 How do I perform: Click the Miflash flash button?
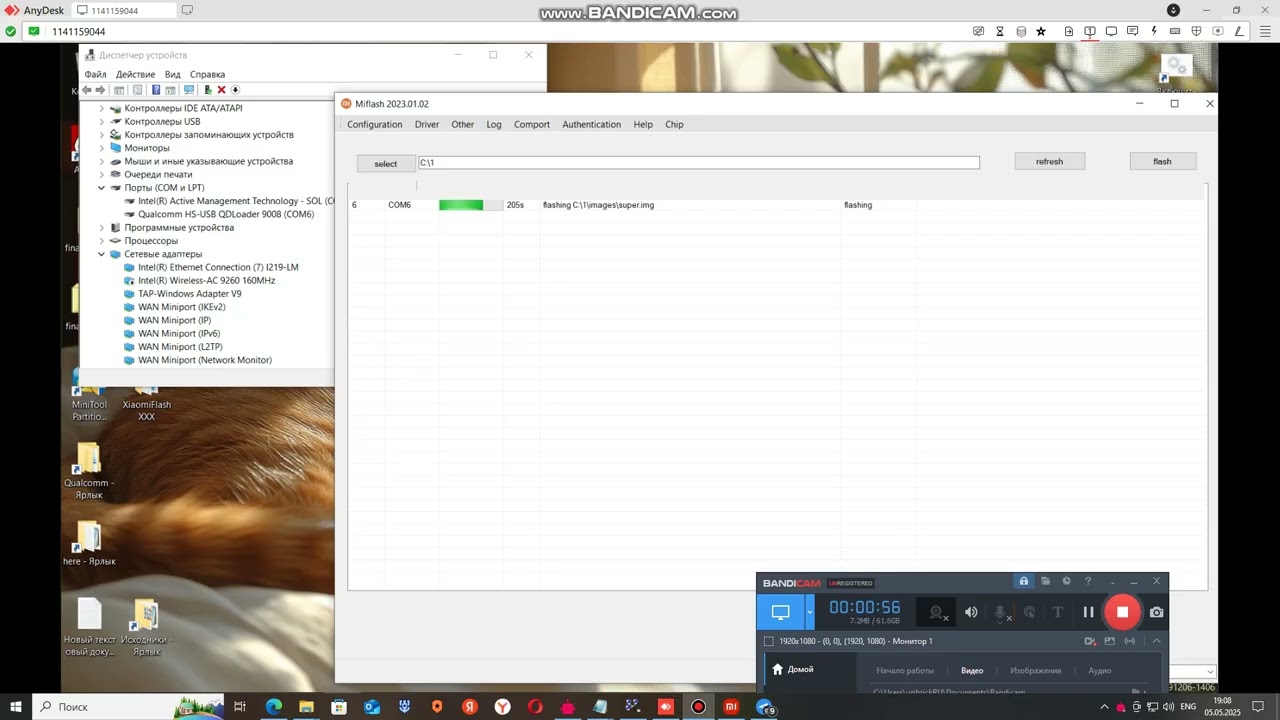pyautogui.click(x=1162, y=161)
